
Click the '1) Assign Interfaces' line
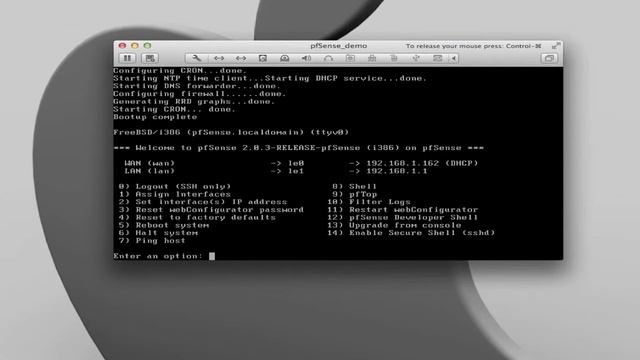click(x=175, y=194)
